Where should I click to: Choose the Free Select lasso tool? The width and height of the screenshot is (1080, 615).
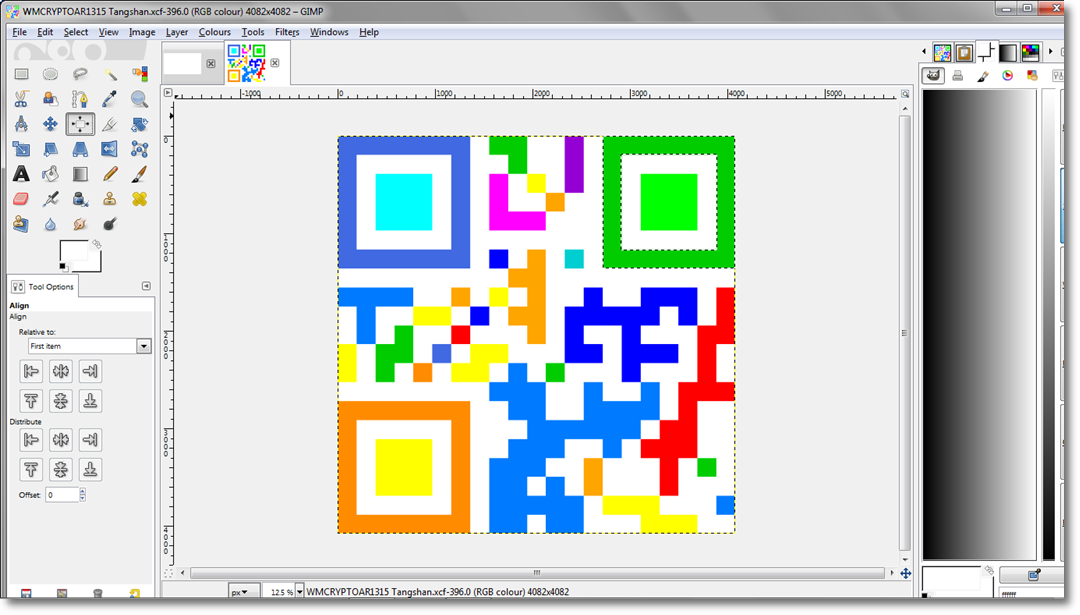click(x=80, y=74)
